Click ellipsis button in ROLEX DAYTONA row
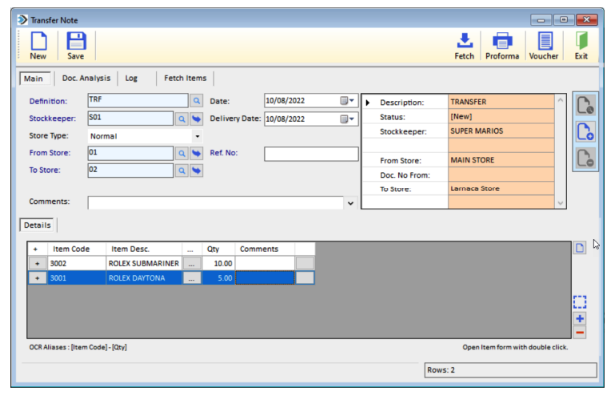The height and width of the screenshot is (399, 613). pyautogui.click(x=192, y=278)
